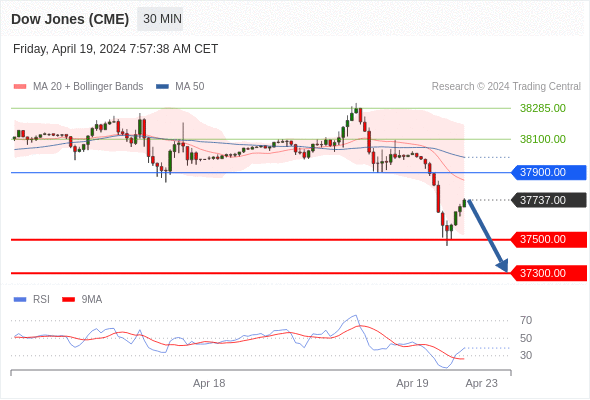Click the RSI blue legend swatch
590x400 pixels.
pyautogui.click(x=20, y=300)
